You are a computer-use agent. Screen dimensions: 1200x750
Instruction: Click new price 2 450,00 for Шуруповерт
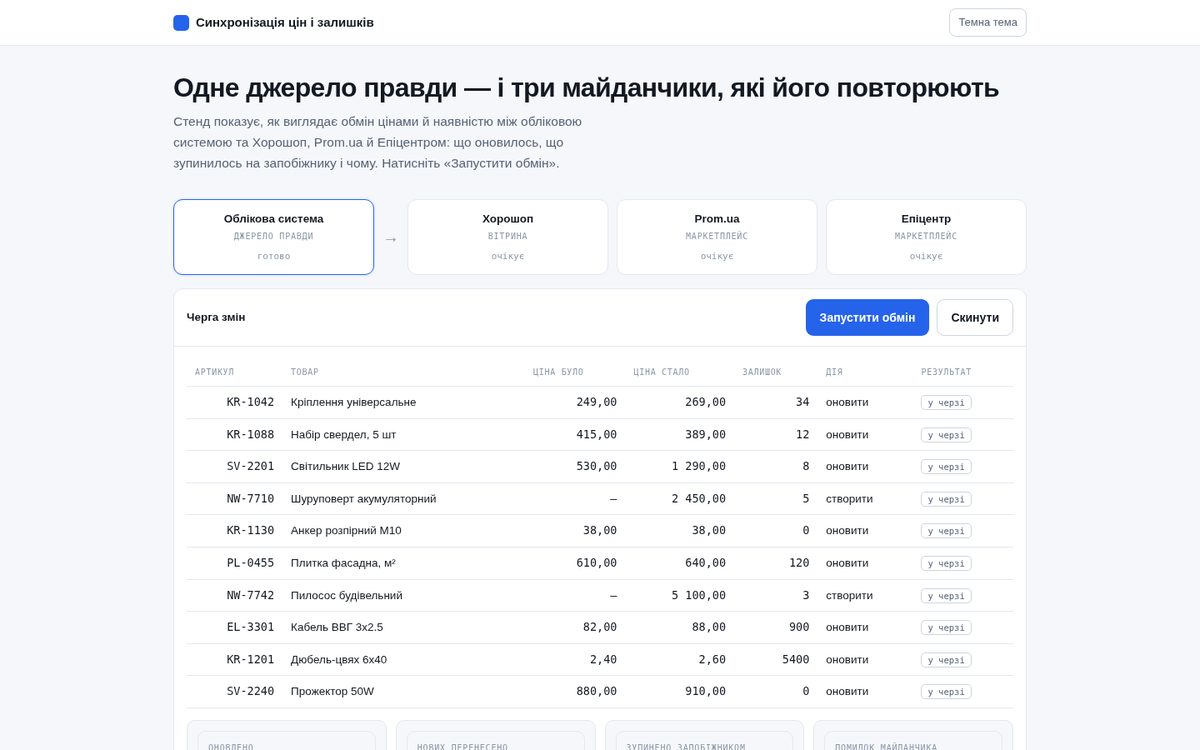699,498
